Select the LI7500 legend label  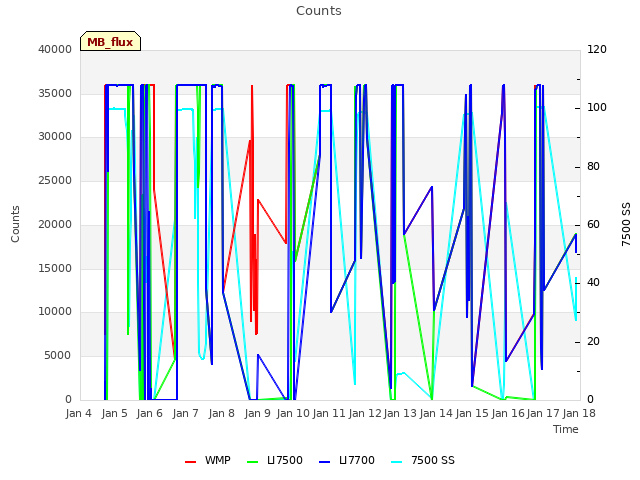pyautogui.click(x=285, y=460)
